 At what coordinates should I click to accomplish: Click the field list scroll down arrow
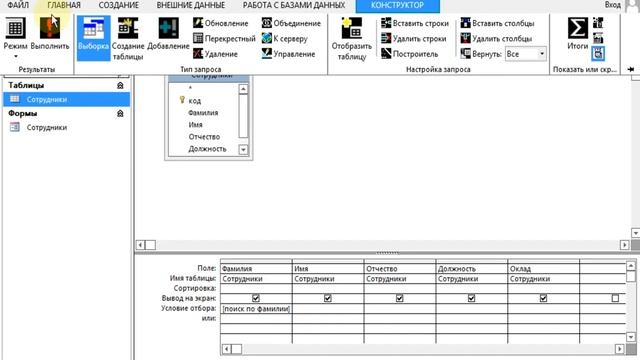243,149
